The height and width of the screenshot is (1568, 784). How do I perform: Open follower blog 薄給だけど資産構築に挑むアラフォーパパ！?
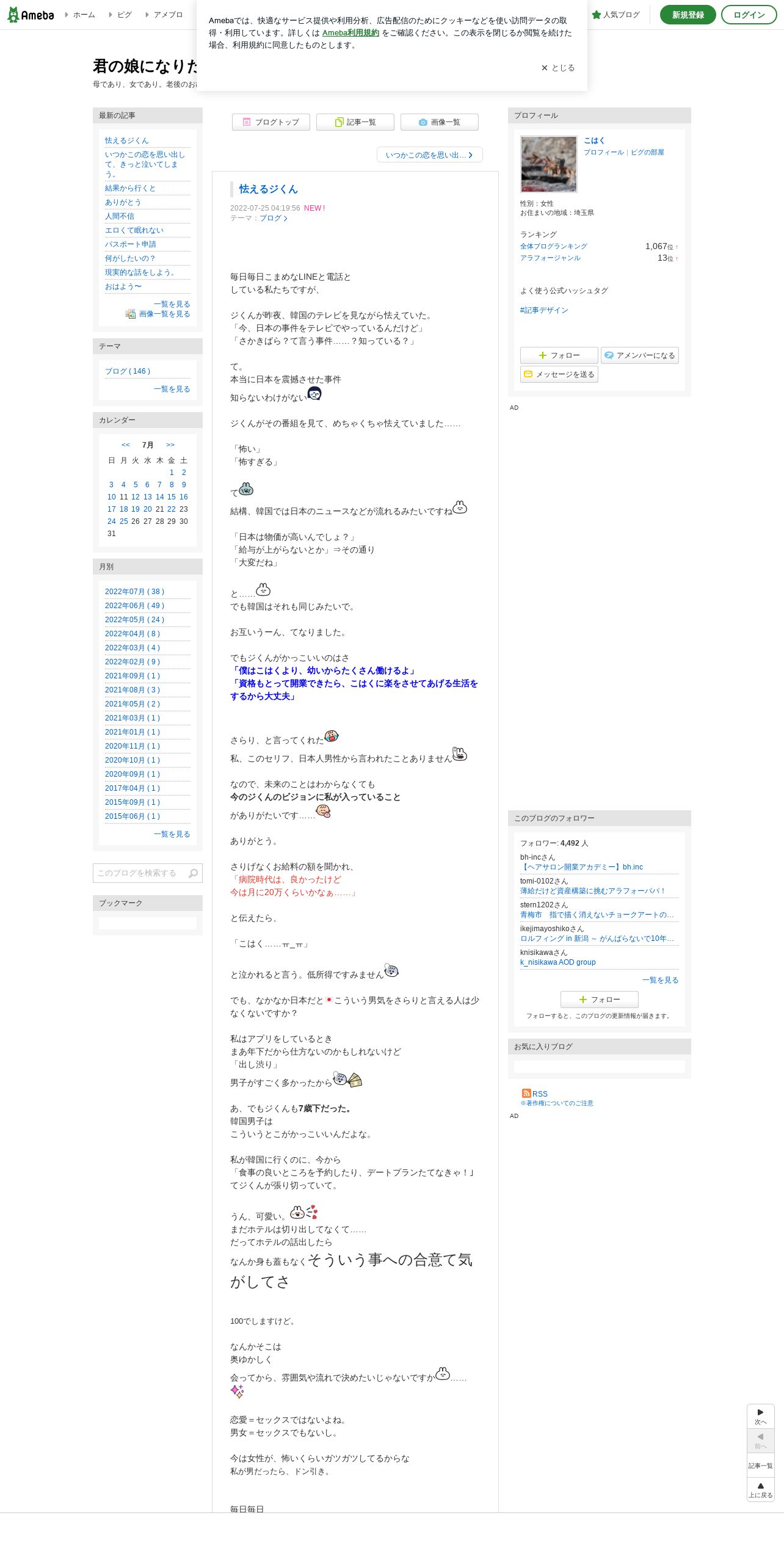point(592,891)
